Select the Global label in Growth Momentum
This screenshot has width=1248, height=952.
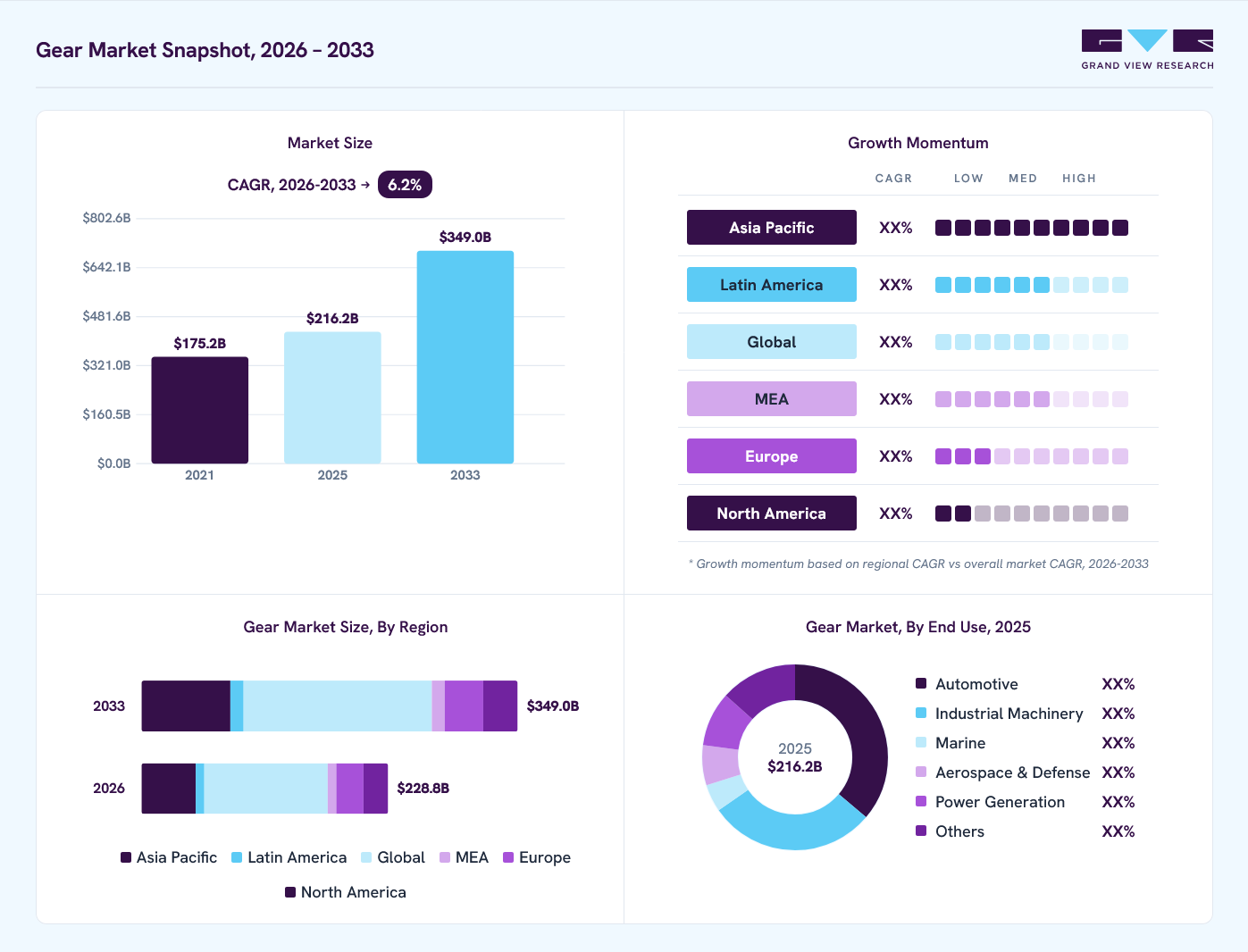coord(772,342)
